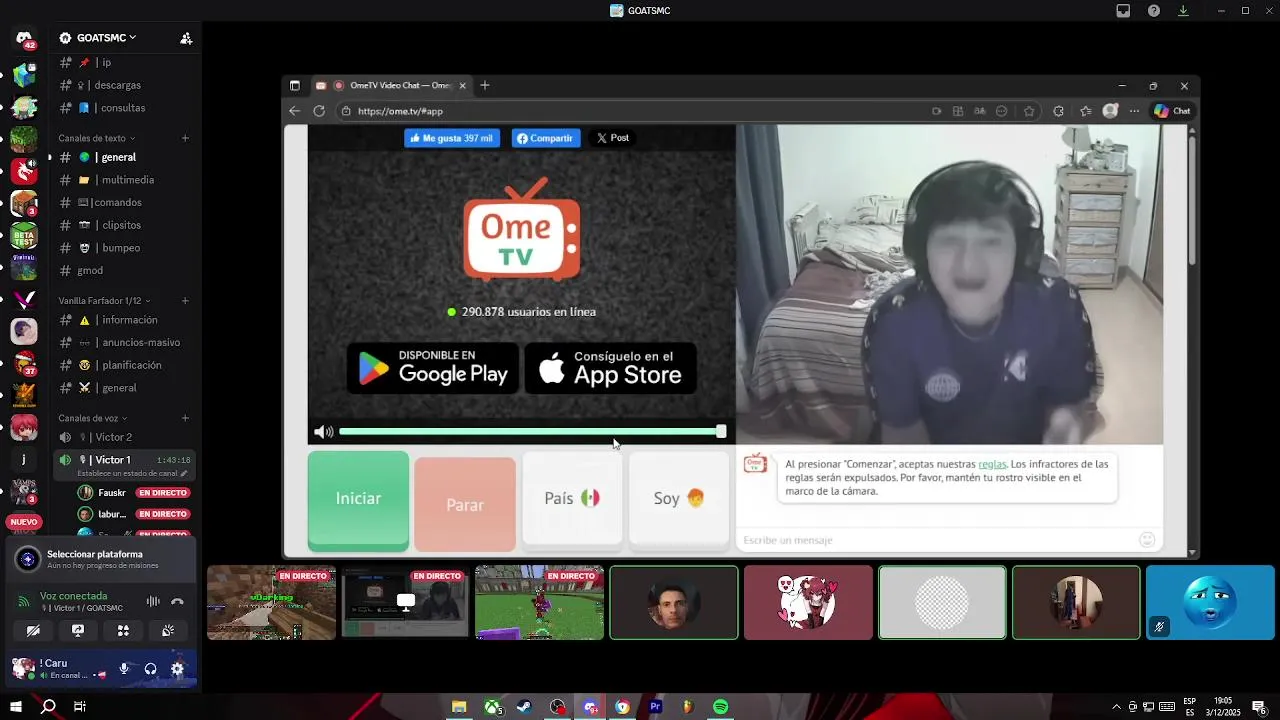
Task: Open Spotify from the taskbar
Action: pyautogui.click(x=721, y=707)
